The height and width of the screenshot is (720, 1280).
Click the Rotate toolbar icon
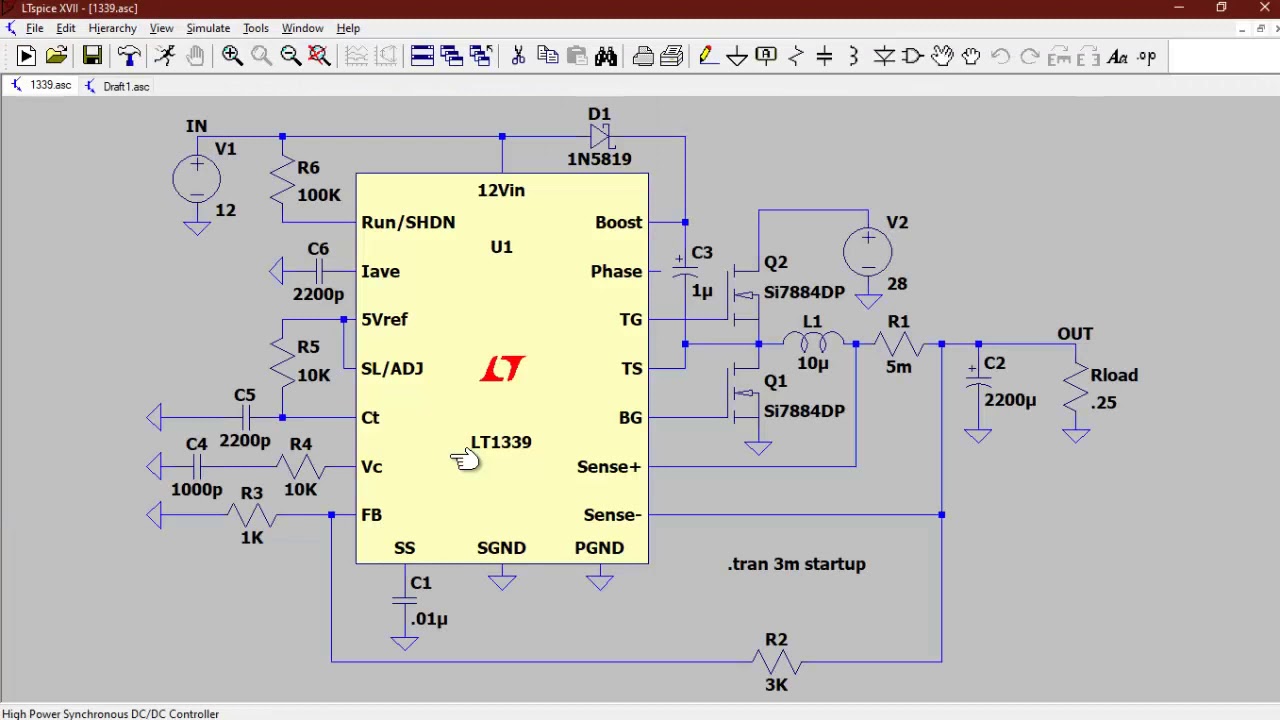tap(1059, 57)
